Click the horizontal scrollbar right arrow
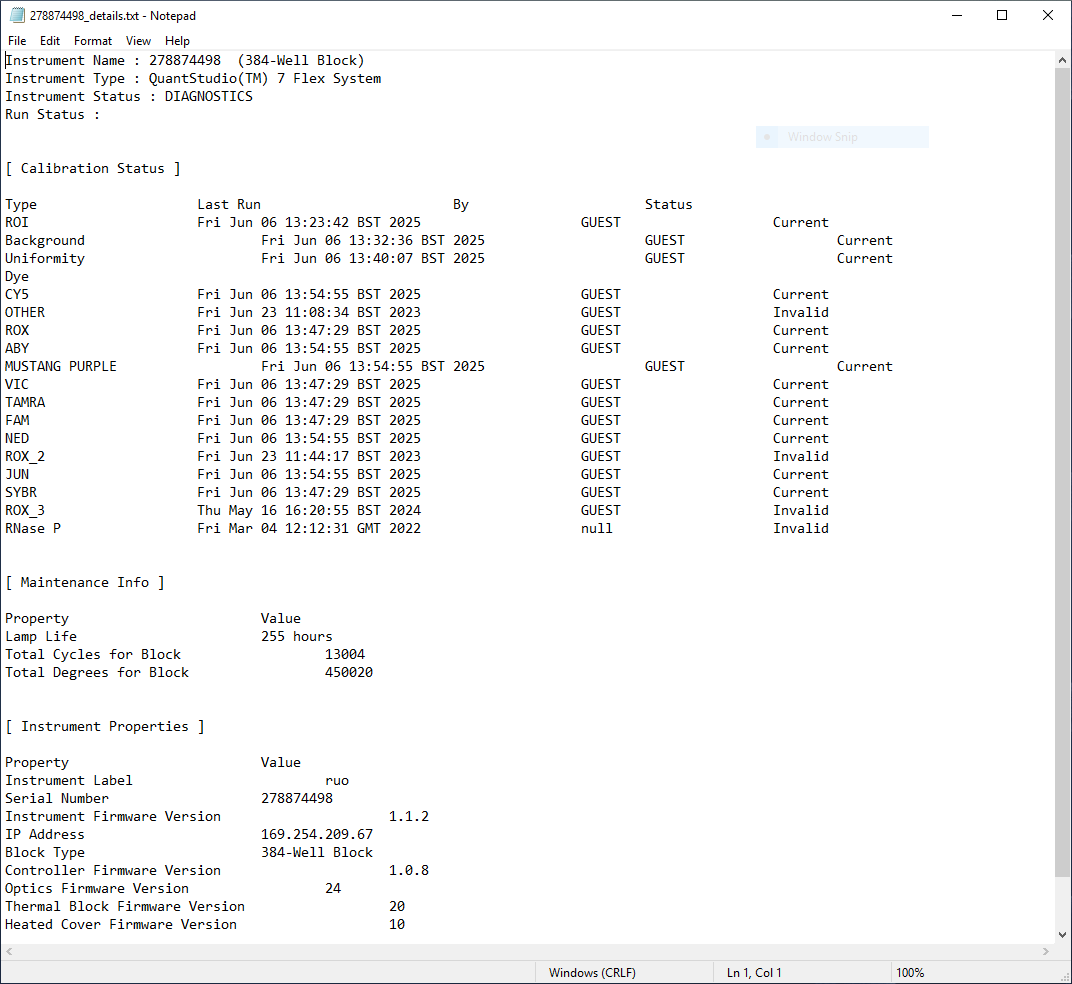This screenshot has height=984, width=1072. pos(1045,952)
